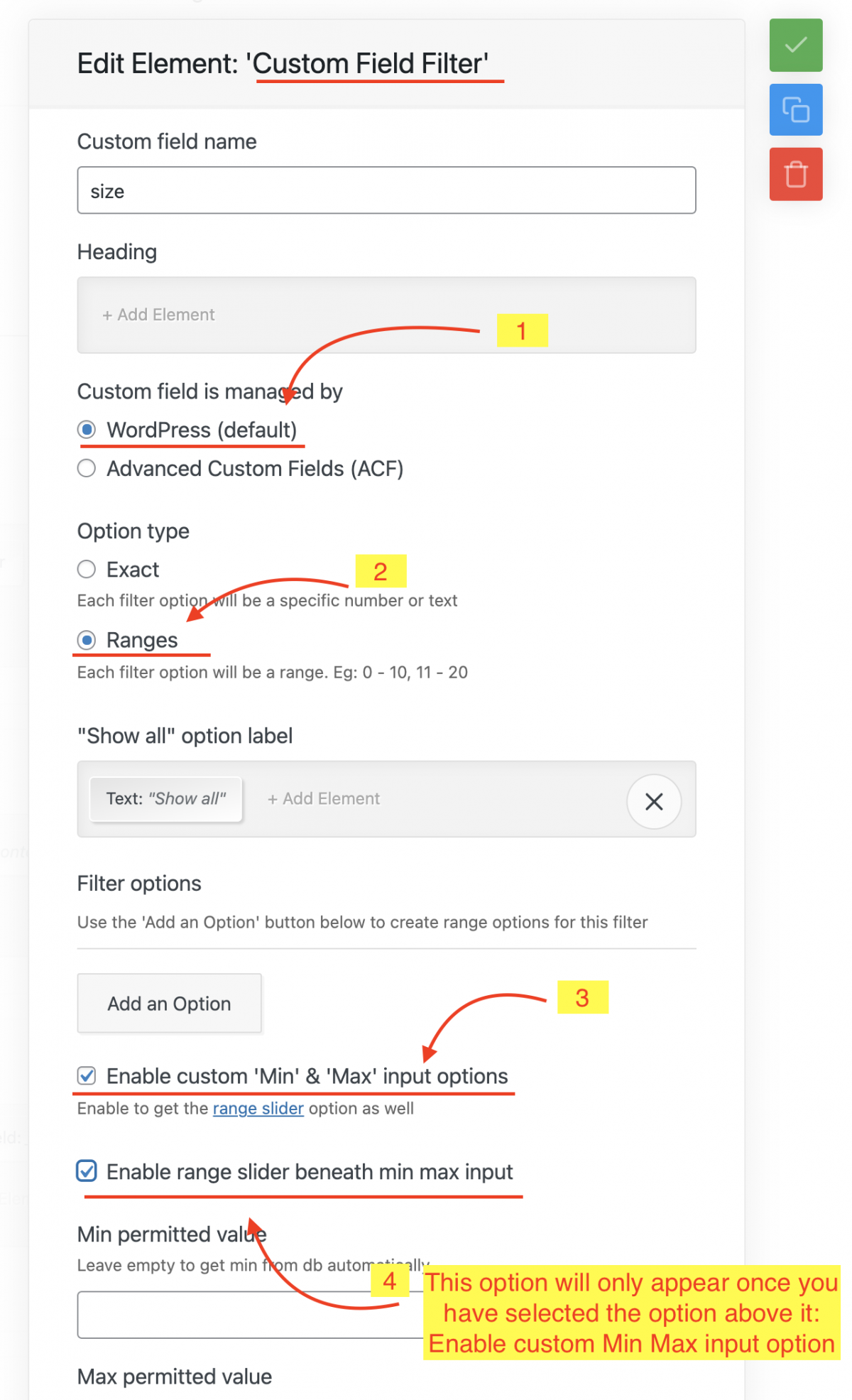Click the Filter options section heading
The width and height of the screenshot is (852, 1400).
tap(139, 884)
